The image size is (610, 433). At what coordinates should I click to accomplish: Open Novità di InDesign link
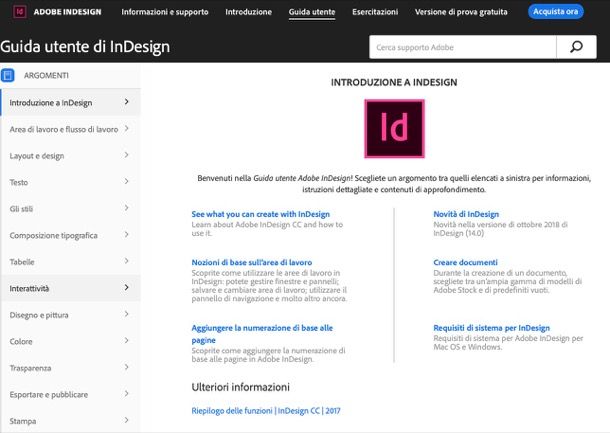pos(466,214)
